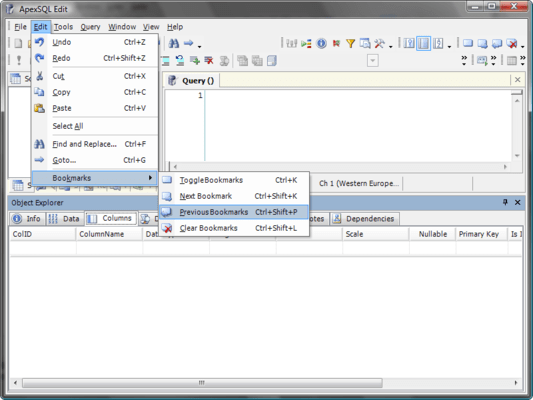Toggle the Object Explorer pin

pos(505,202)
